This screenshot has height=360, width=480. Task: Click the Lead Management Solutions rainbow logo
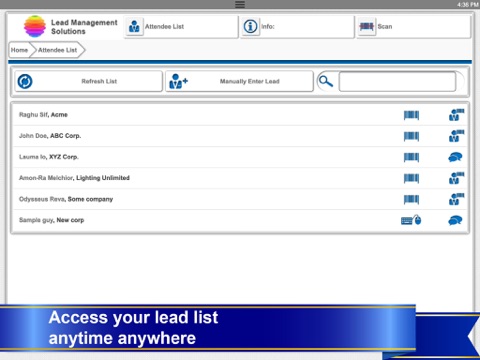click(35, 26)
